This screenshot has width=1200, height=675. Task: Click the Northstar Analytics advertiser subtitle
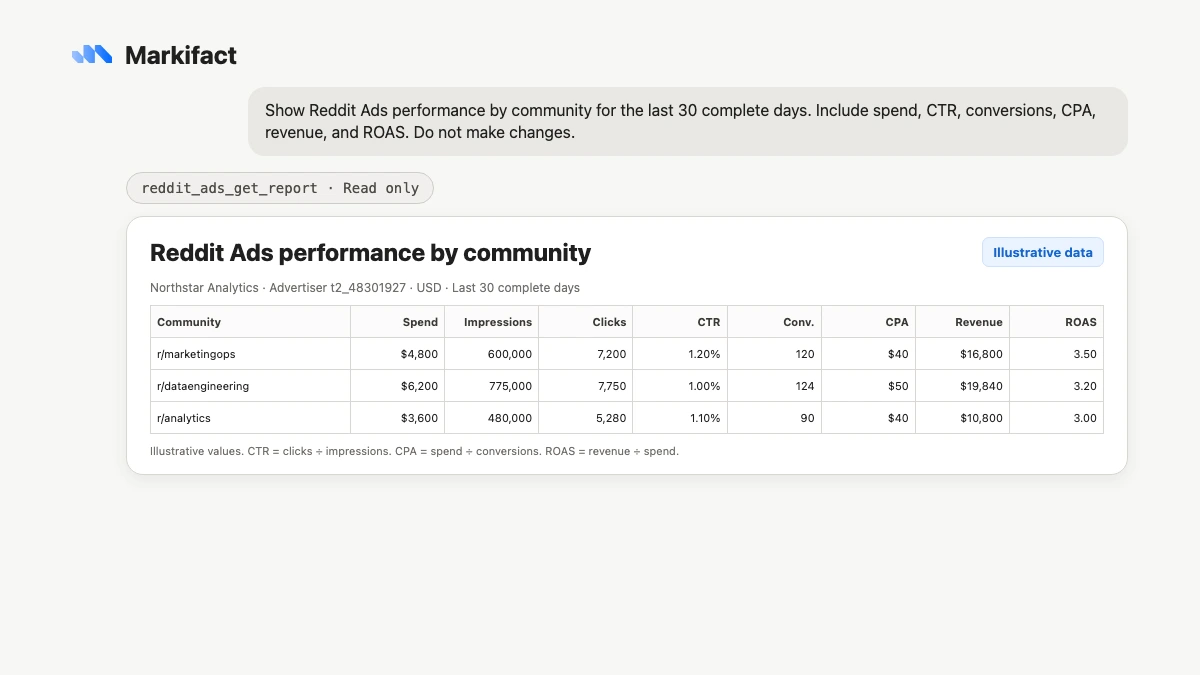[365, 288]
